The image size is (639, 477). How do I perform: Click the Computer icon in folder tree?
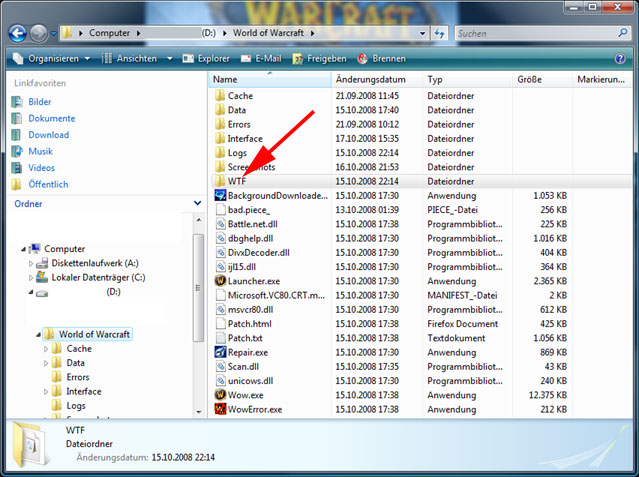(x=35, y=248)
